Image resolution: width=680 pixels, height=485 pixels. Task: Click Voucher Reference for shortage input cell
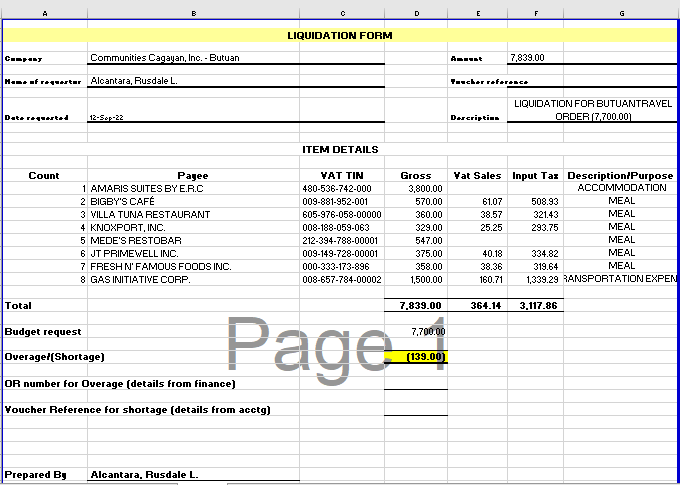[x=416, y=410]
